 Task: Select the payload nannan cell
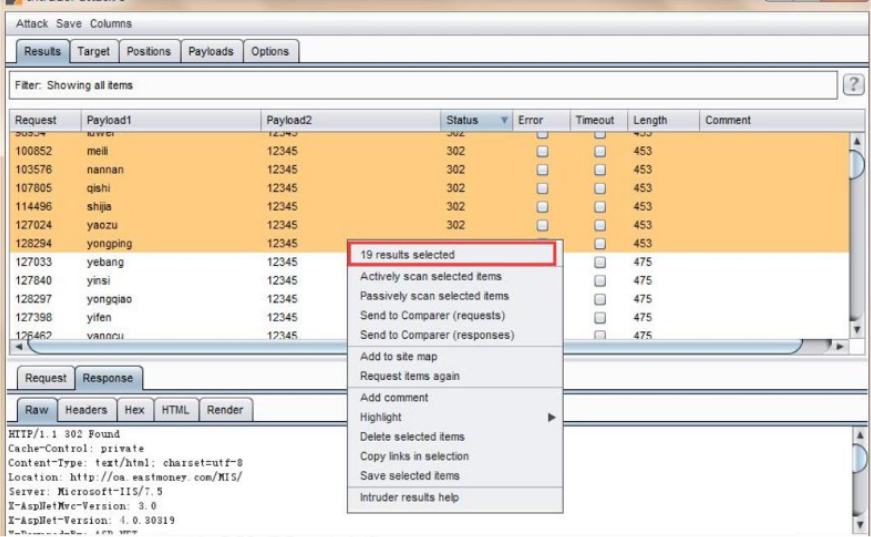point(105,169)
